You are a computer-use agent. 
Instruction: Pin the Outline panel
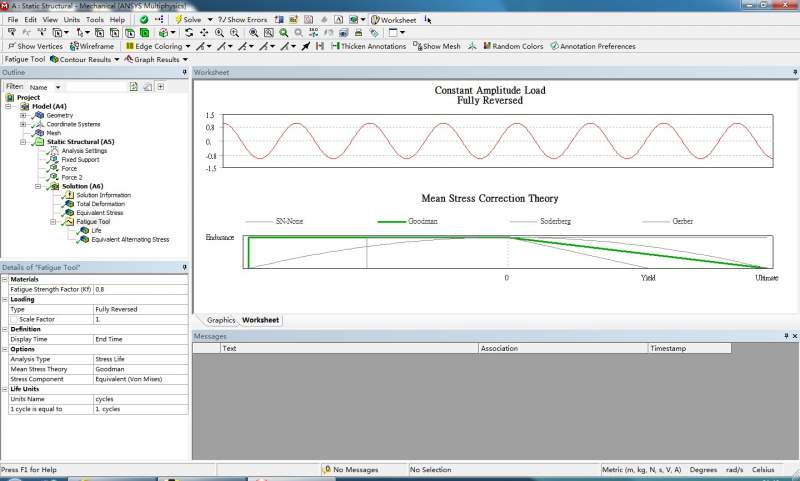point(184,73)
